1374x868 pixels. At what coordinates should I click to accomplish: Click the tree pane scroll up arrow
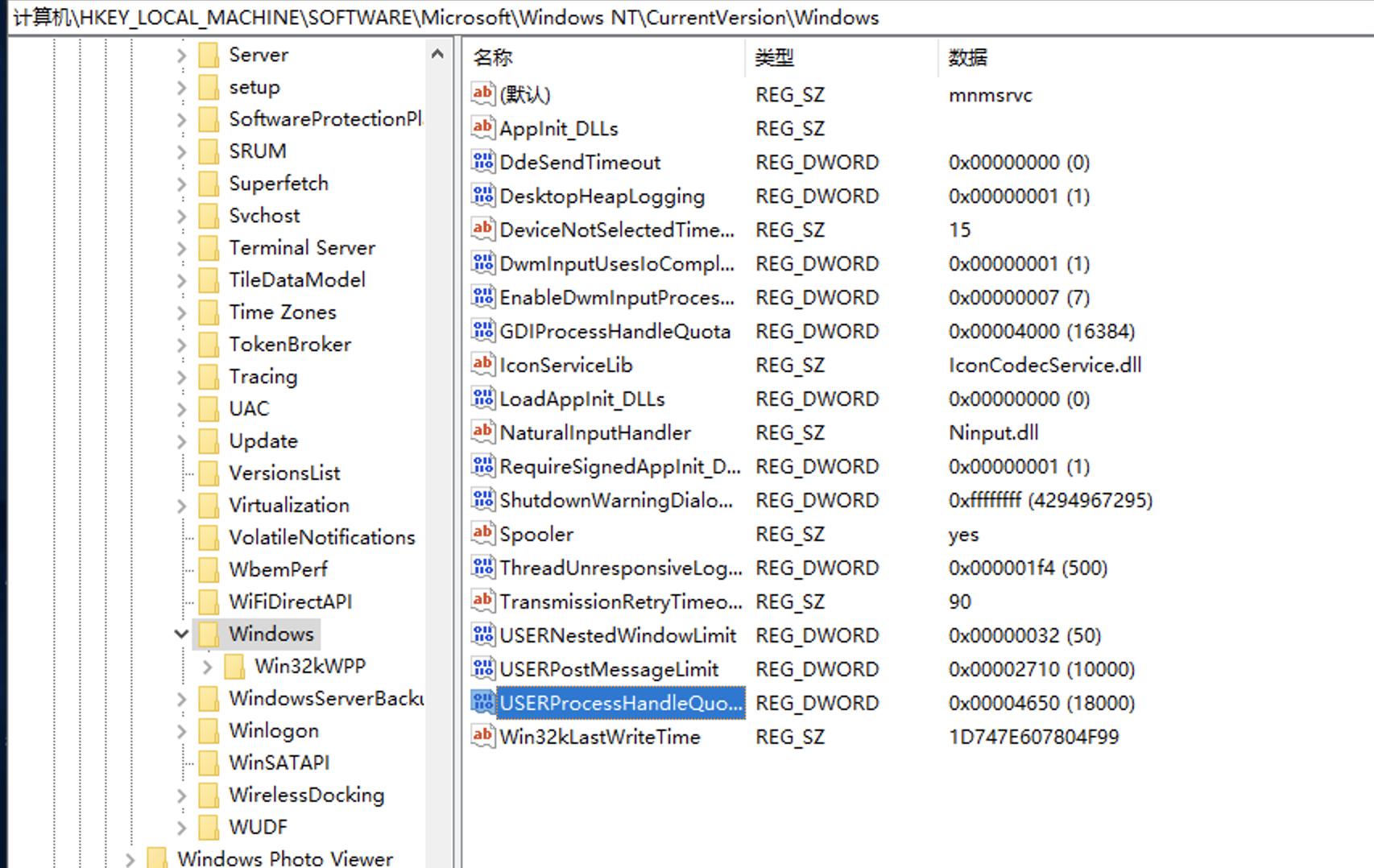[437, 55]
